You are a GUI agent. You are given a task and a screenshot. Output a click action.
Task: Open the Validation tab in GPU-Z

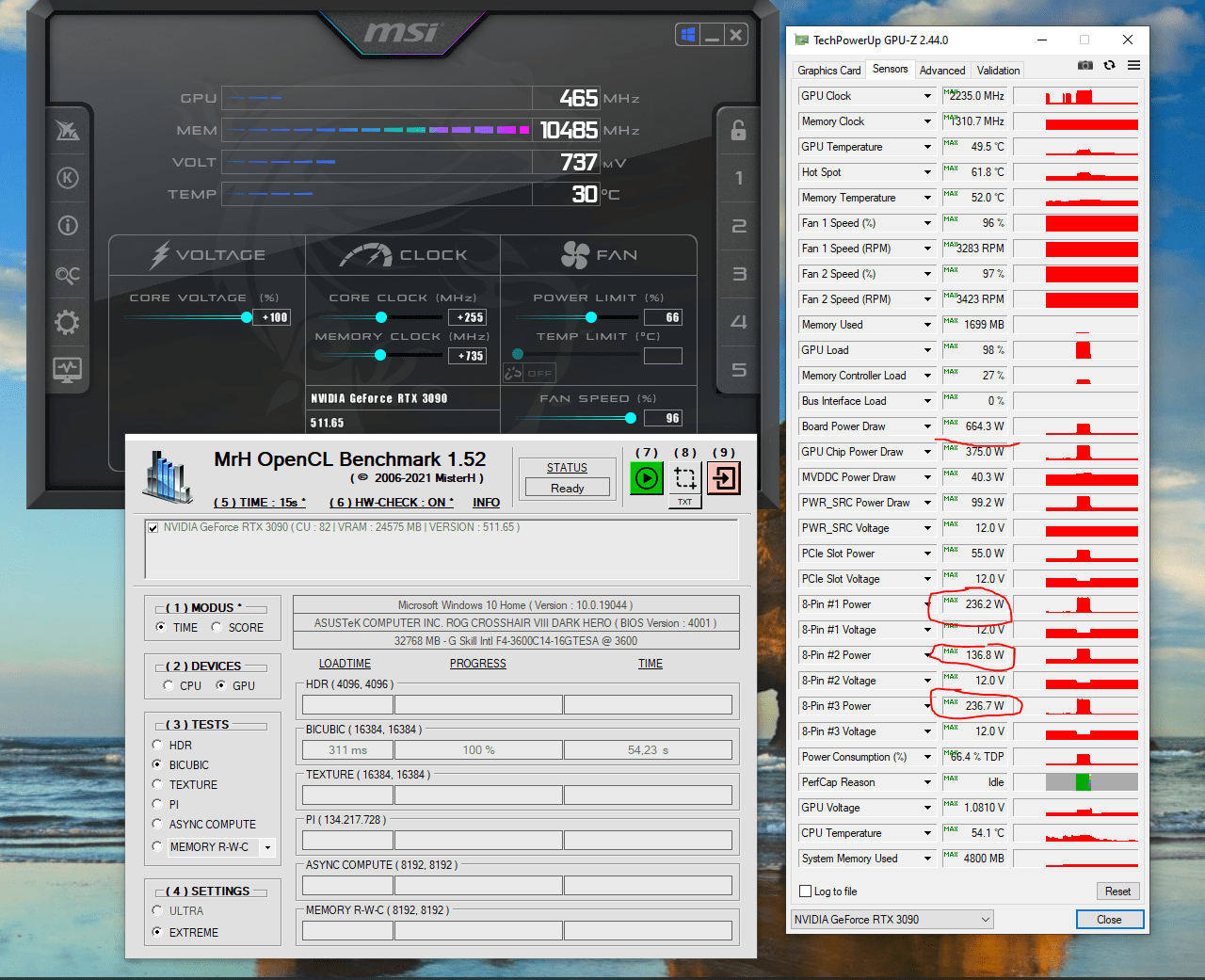998,71
